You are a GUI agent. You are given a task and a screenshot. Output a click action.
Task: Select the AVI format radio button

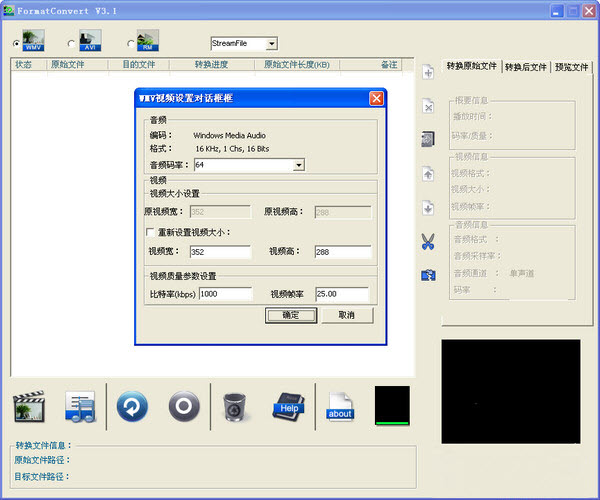71,44
